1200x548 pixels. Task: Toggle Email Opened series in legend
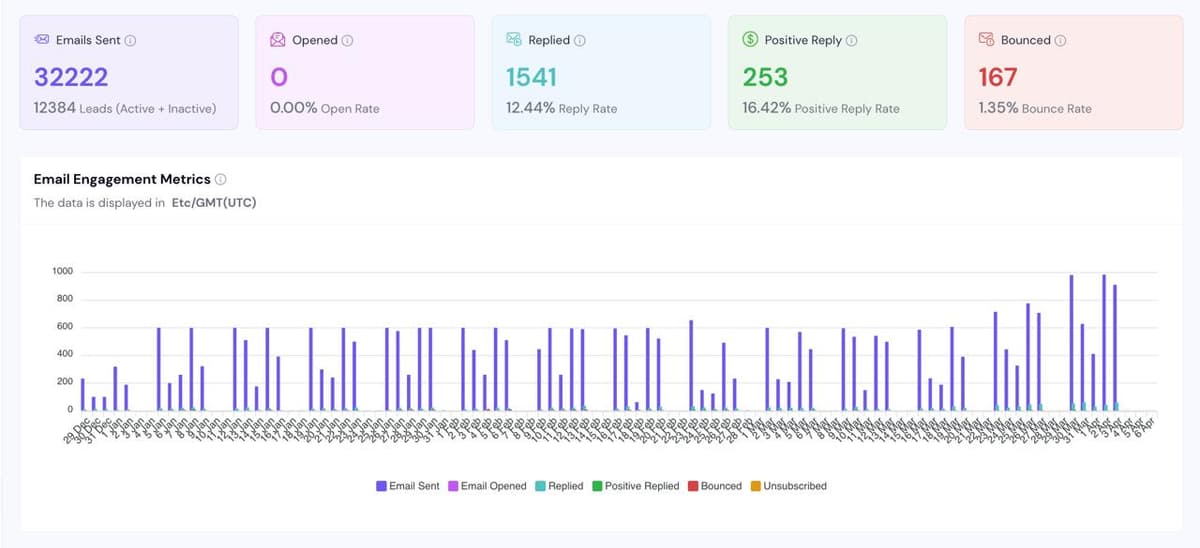[487, 486]
